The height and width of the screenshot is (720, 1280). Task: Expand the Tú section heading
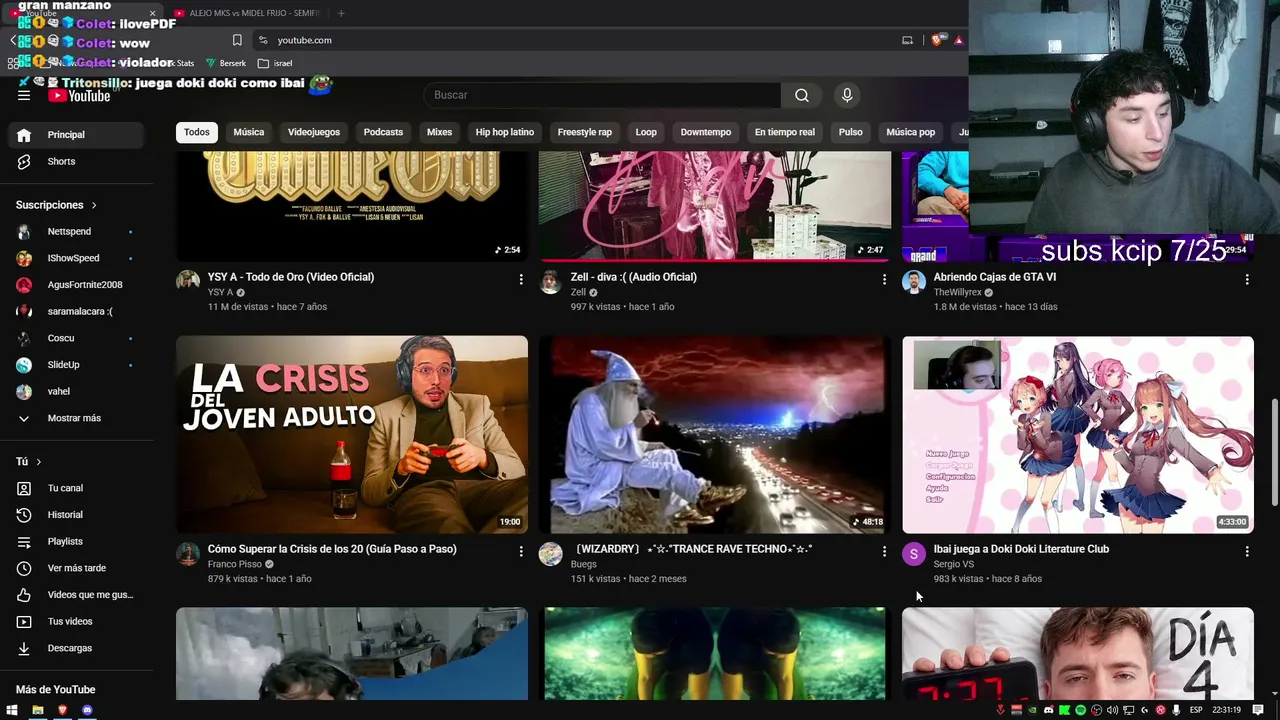tap(29, 462)
